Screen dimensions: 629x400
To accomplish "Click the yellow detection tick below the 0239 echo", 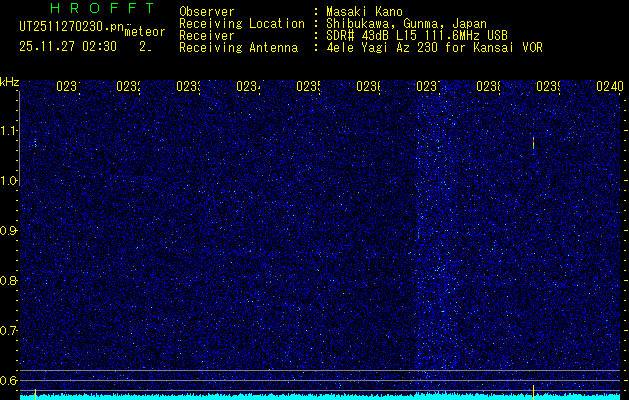I will click(533, 392).
